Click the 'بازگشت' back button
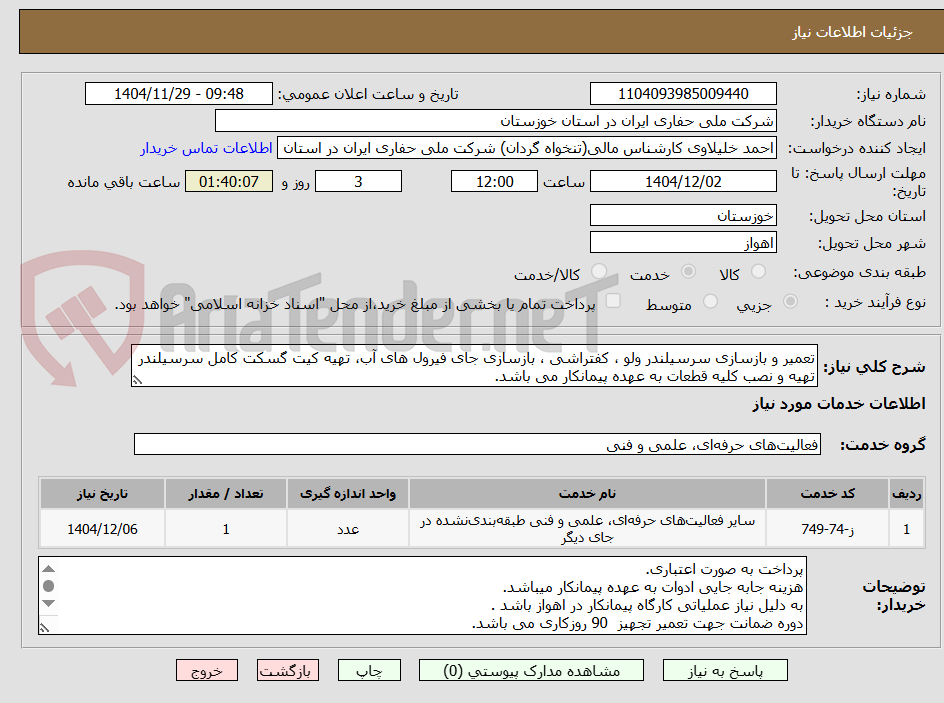The image size is (944, 703). [288, 670]
